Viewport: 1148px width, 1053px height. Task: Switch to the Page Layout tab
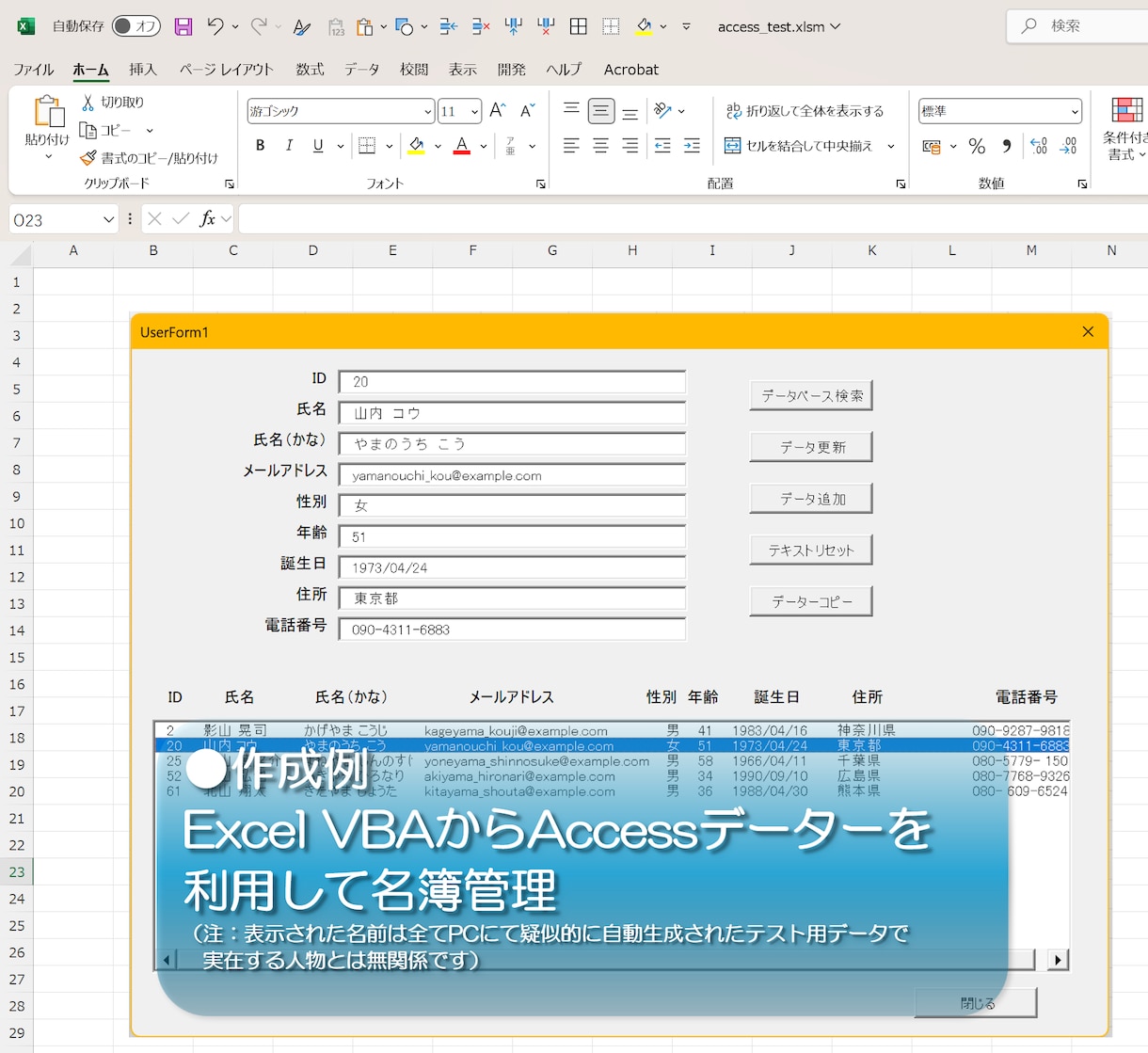[x=227, y=70]
